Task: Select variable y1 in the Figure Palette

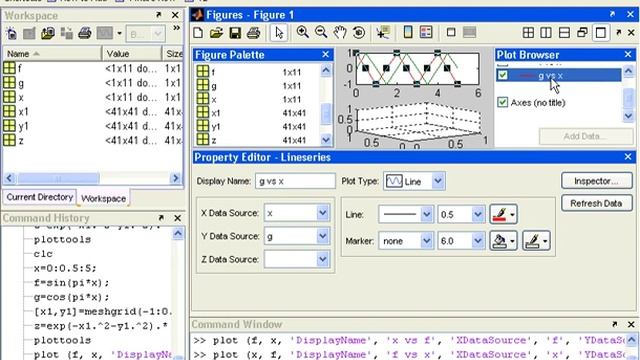Action: [x=258, y=126]
